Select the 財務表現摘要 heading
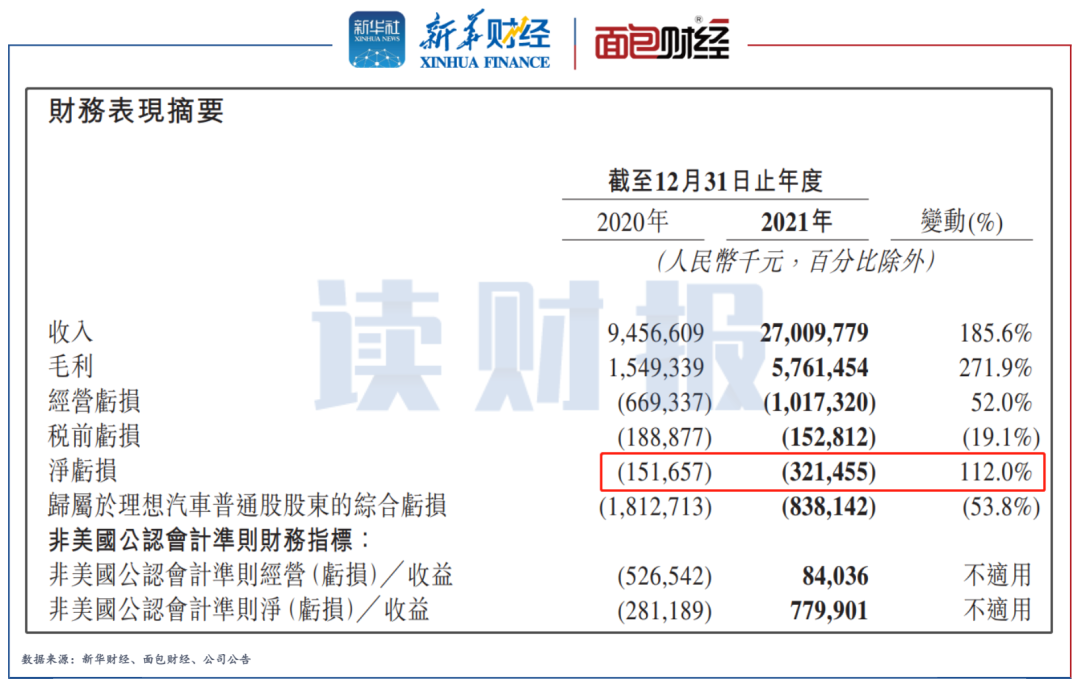Viewport: 1080px width, 687px height. 137,111
